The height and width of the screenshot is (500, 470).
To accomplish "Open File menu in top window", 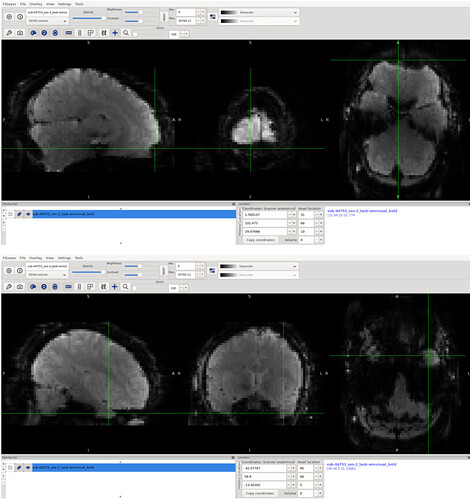I will (23, 4).
